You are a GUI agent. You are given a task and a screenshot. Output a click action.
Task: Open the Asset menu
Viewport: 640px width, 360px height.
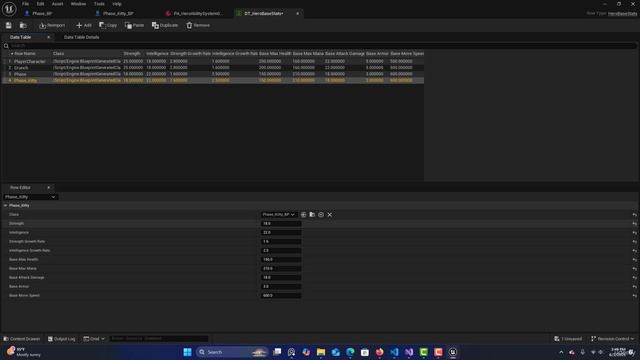(57, 4)
